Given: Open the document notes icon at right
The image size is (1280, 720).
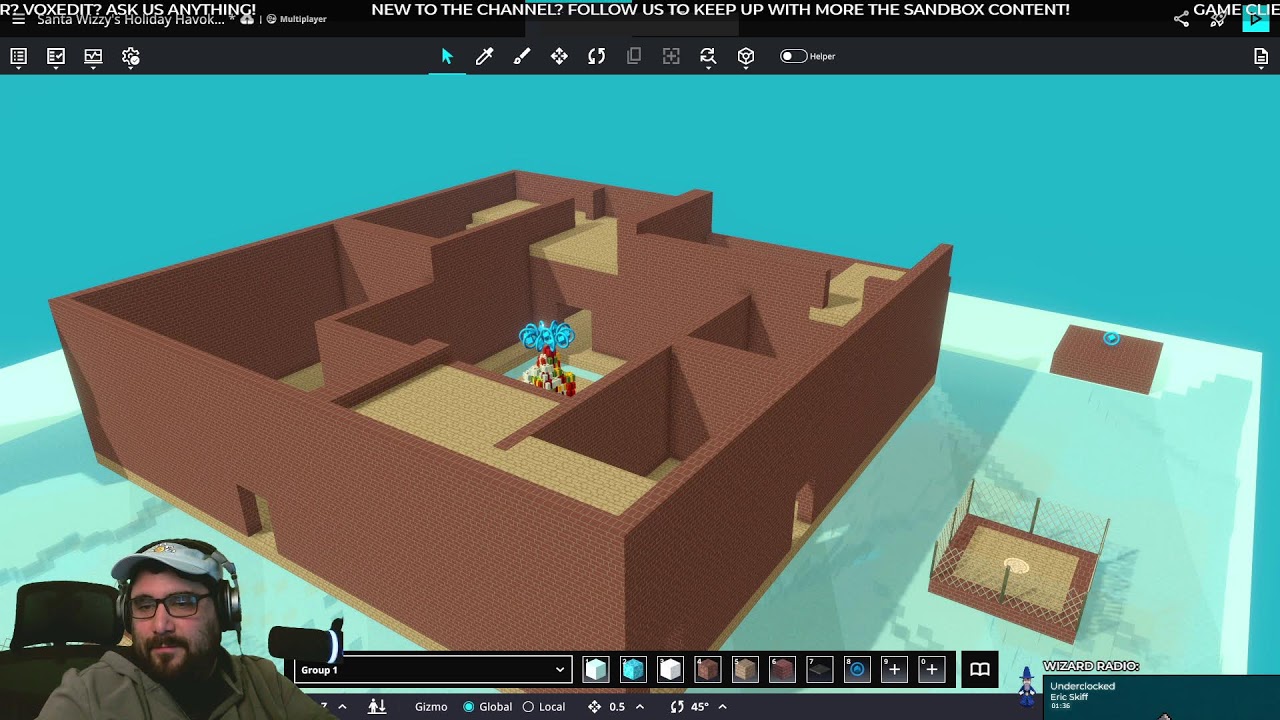Looking at the screenshot, I should (x=1261, y=57).
